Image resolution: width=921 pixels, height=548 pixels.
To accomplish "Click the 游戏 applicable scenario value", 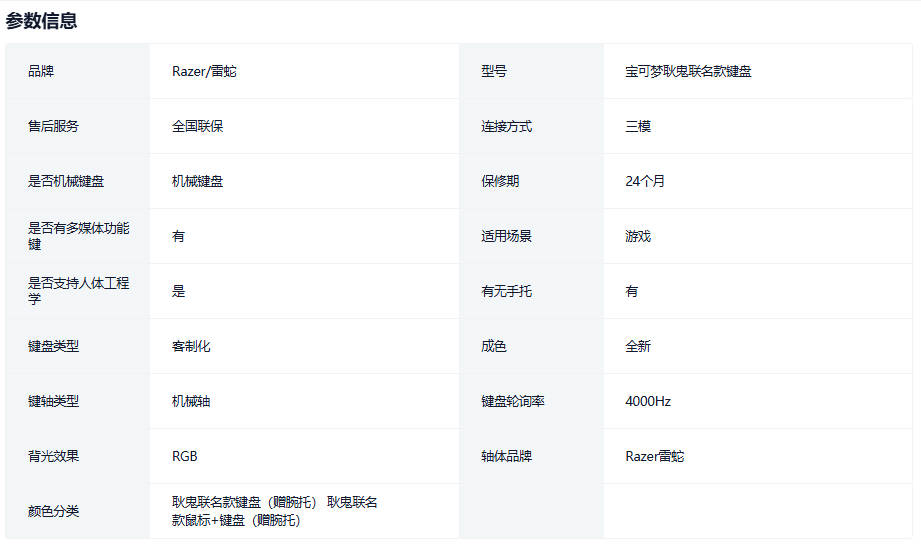I will click(638, 236).
